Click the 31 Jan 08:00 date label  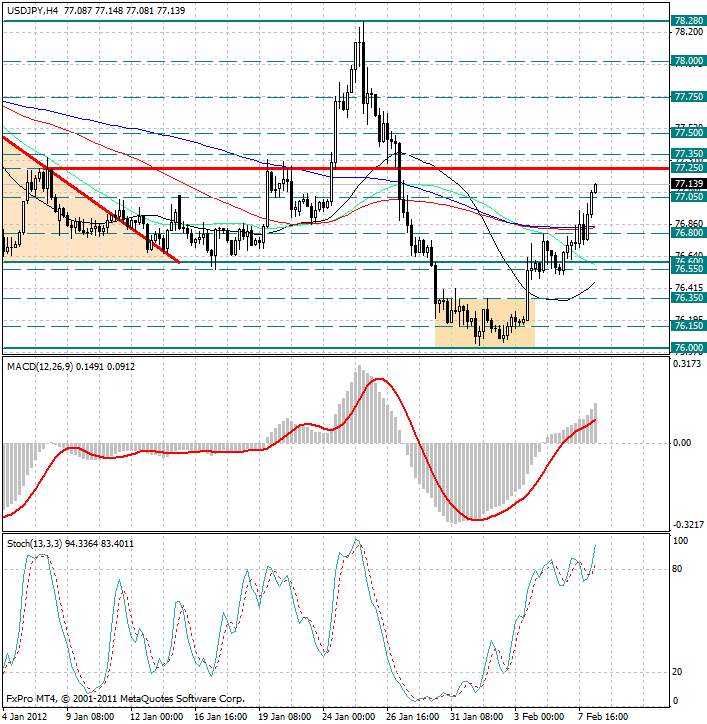(475, 716)
